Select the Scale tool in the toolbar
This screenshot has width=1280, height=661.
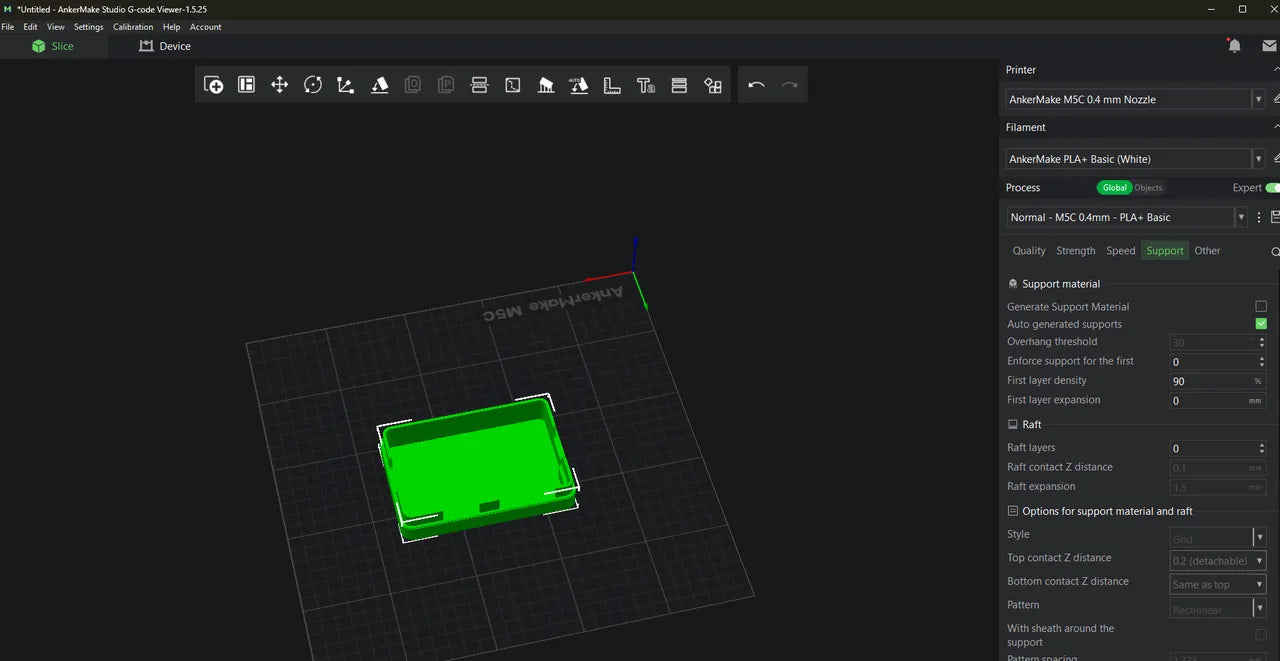pyautogui.click(x=345, y=85)
